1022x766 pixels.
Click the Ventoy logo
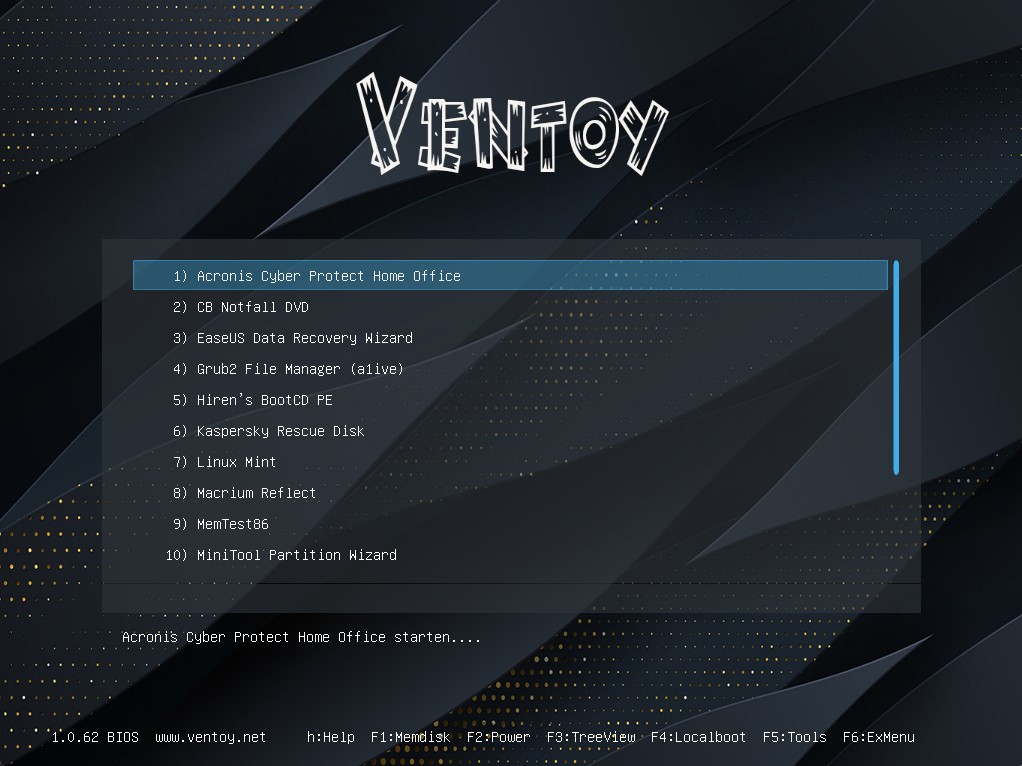click(x=512, y=124)
